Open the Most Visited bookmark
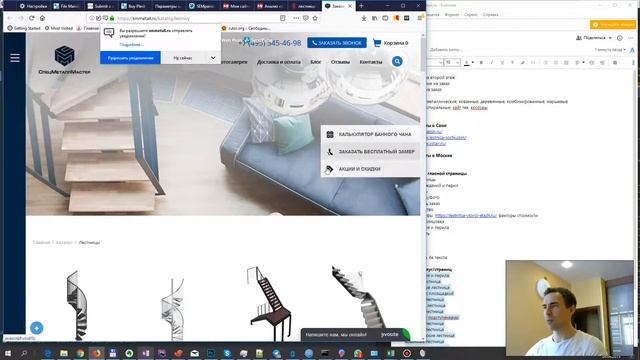The height and width of the screenshot is (360, 640). pyautogui.click(x=58, y=28)
